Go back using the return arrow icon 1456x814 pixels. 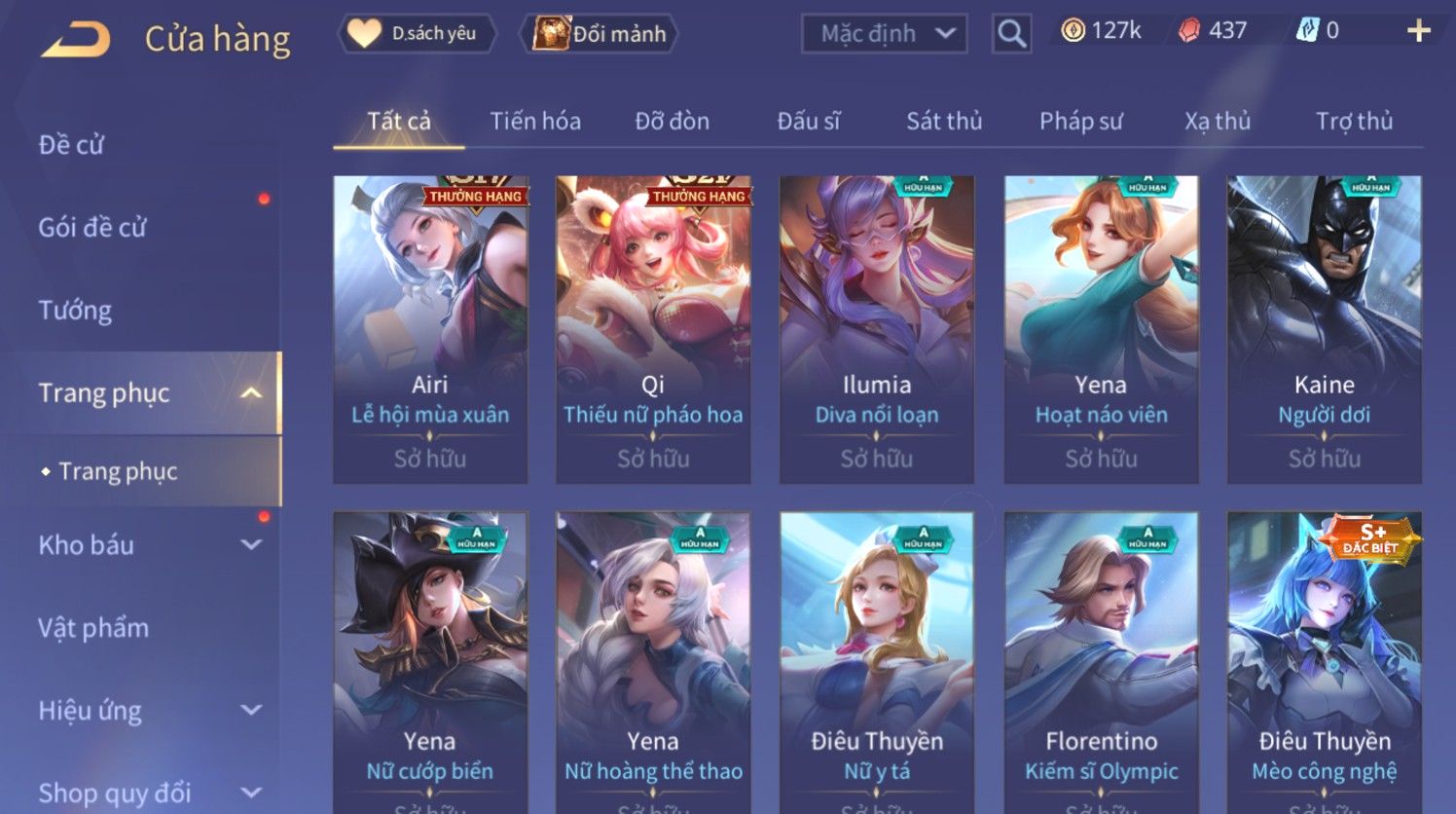[76, 40]
